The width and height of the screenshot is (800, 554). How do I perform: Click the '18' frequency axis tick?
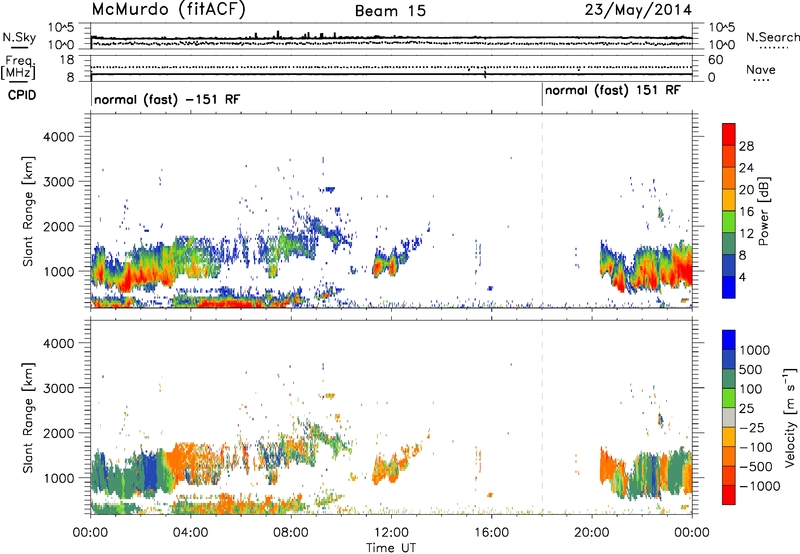tap(67, 60)
